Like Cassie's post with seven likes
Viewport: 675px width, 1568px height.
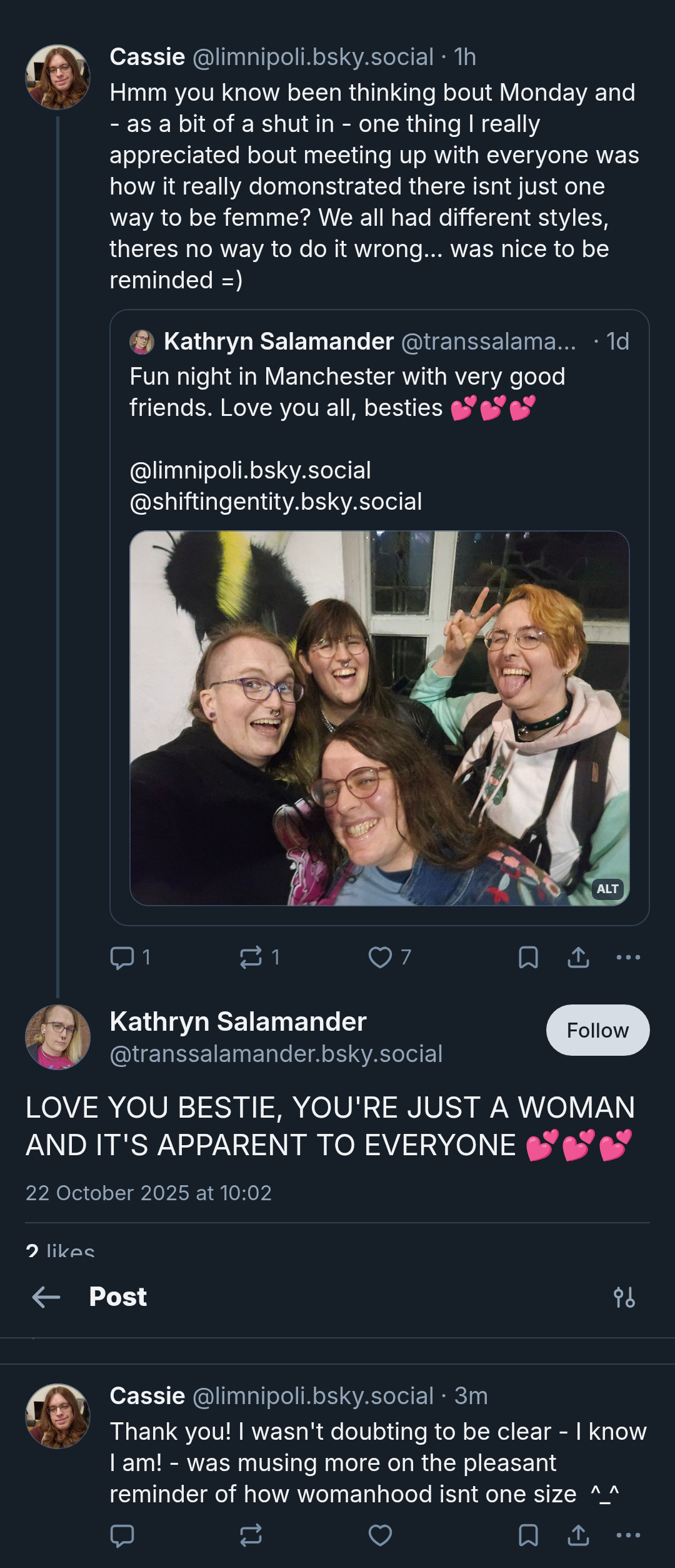(380, 957)
